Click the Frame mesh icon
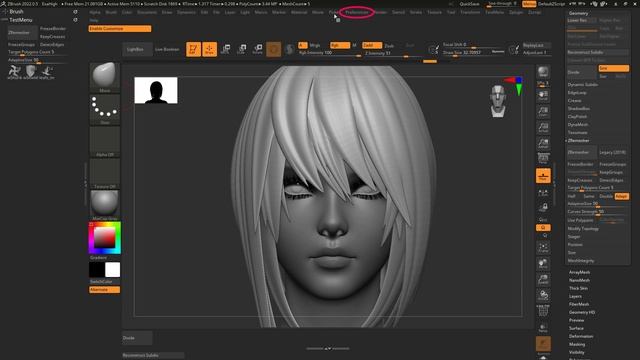 (543, 247)
